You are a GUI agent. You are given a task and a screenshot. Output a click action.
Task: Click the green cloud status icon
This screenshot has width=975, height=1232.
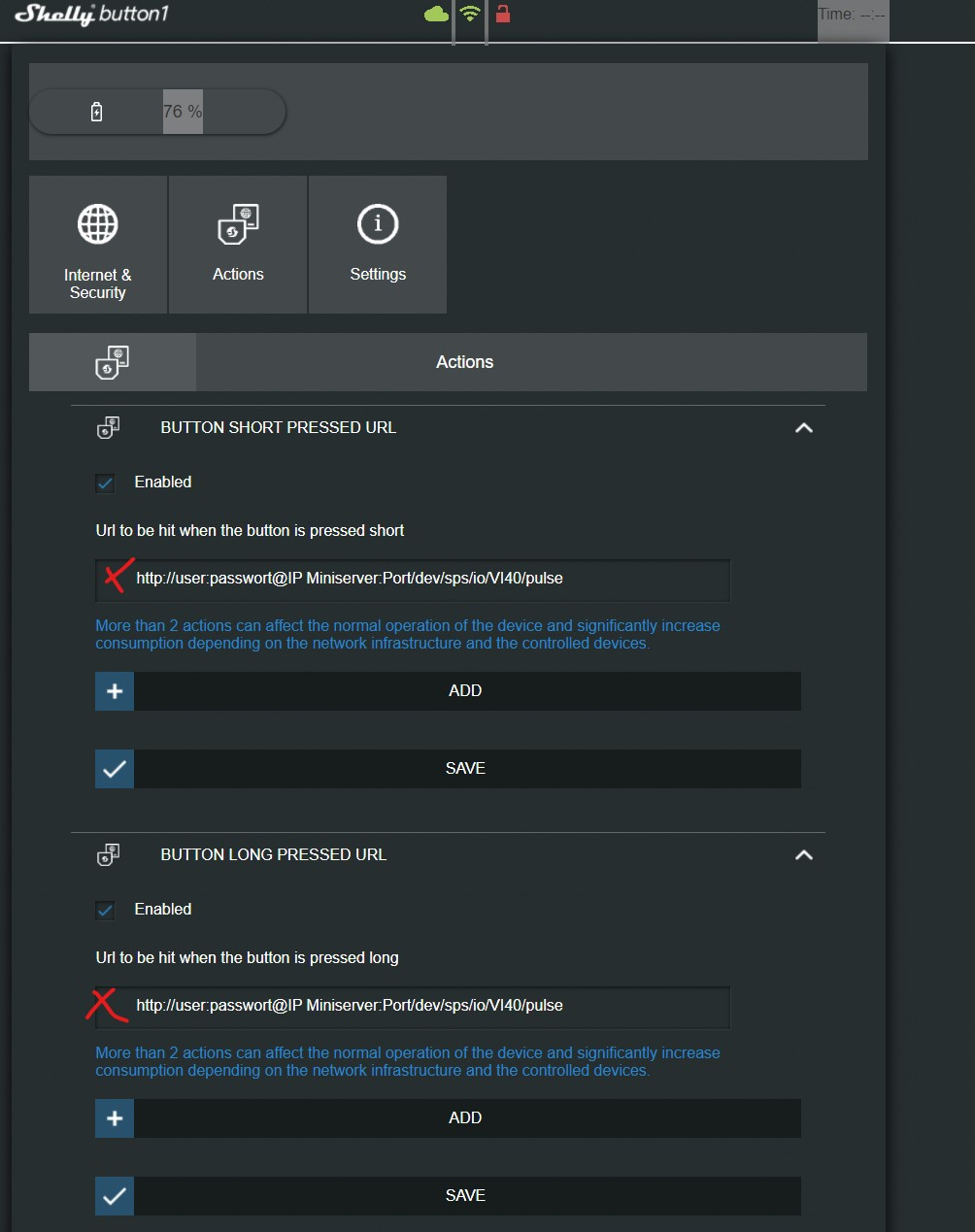tap(436, 14)
